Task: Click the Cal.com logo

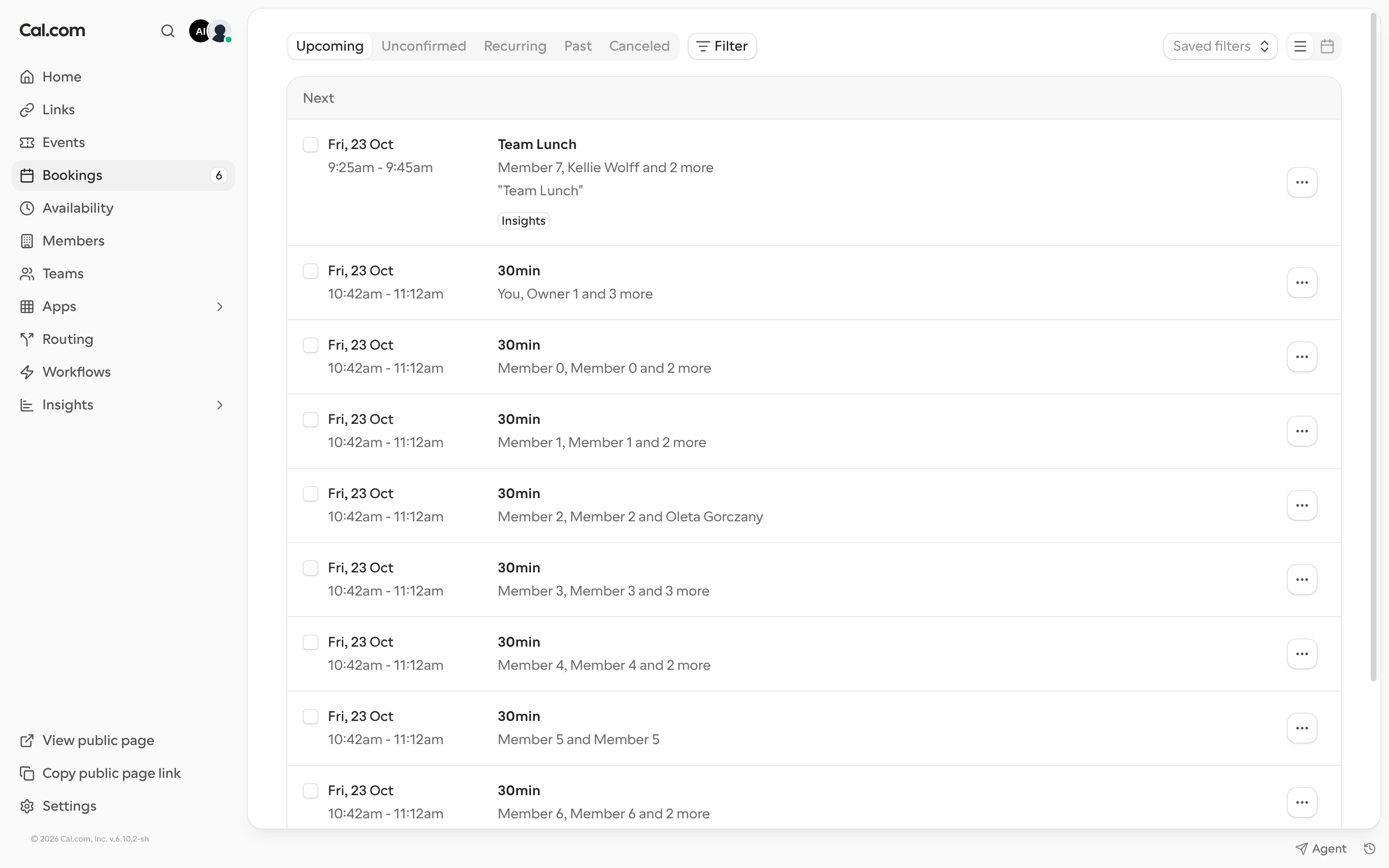Action: [52, 30]
